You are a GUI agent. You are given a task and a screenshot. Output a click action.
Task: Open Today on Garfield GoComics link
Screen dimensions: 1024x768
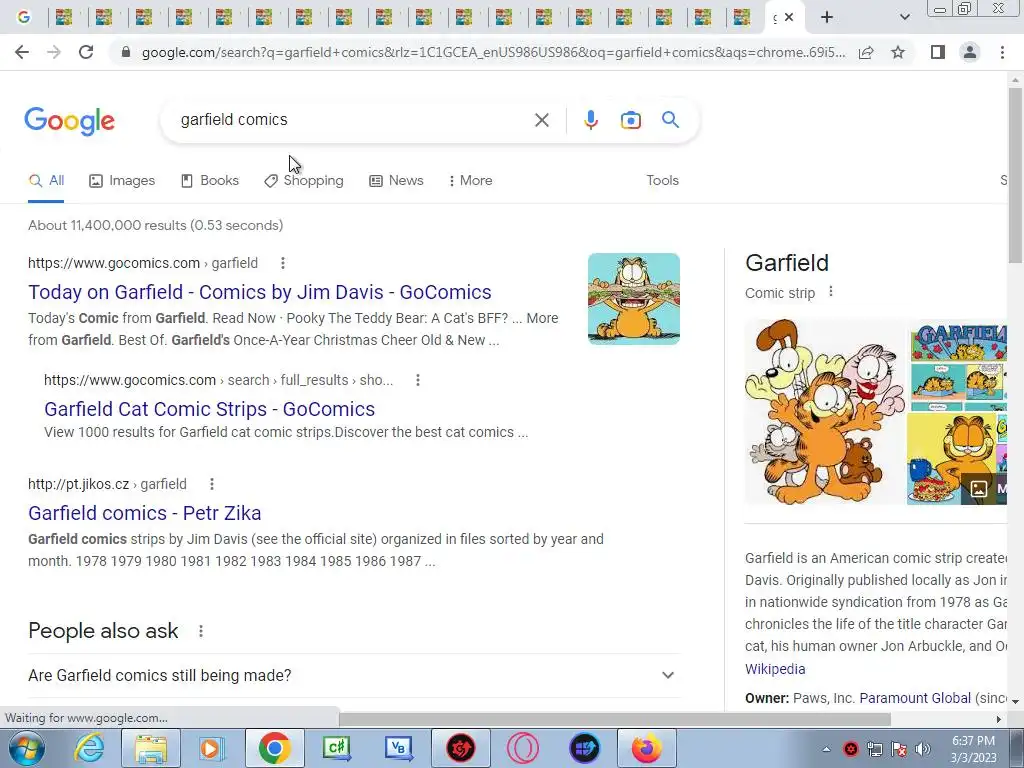click(260, 292)
